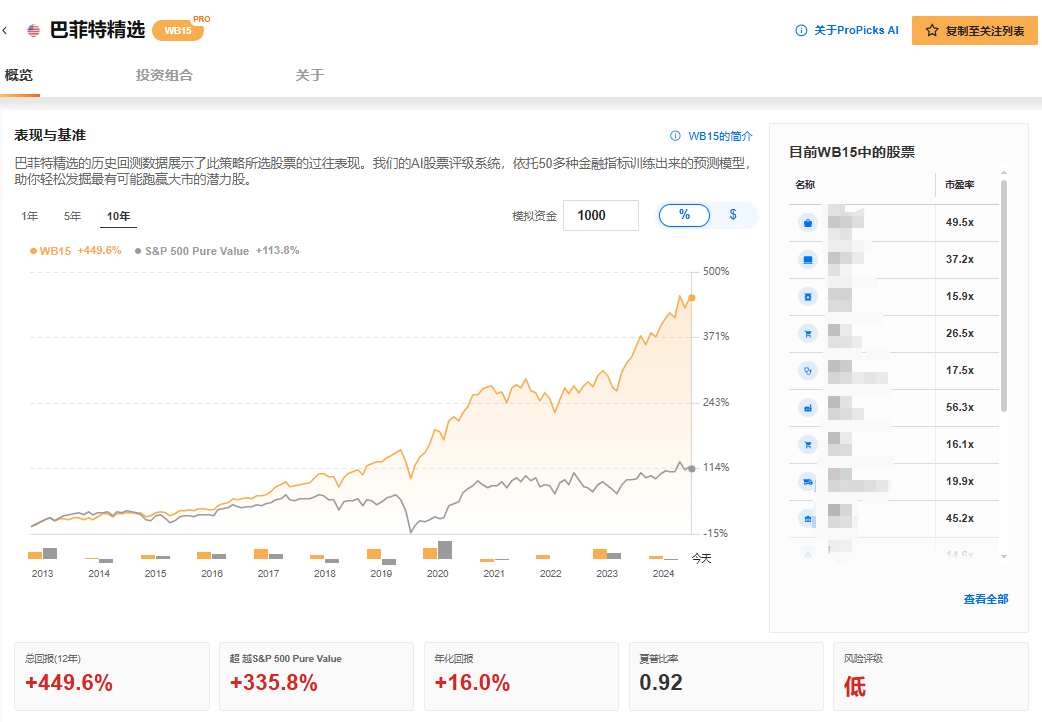Click the info icon next to 关于ProPicks AI

[801, 30]
